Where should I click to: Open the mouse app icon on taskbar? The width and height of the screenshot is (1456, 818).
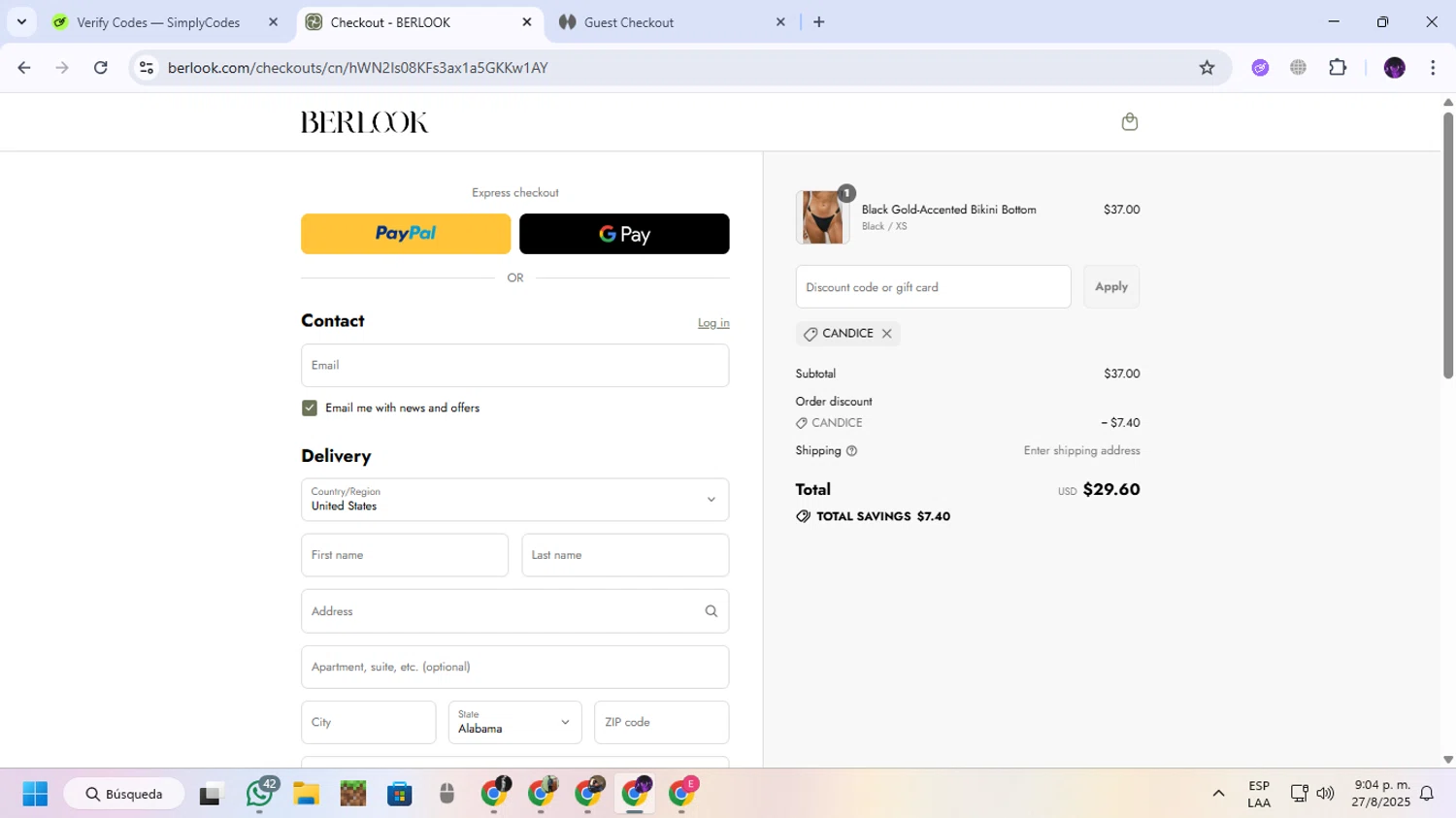pyautogui.click(x=447, y=795)
